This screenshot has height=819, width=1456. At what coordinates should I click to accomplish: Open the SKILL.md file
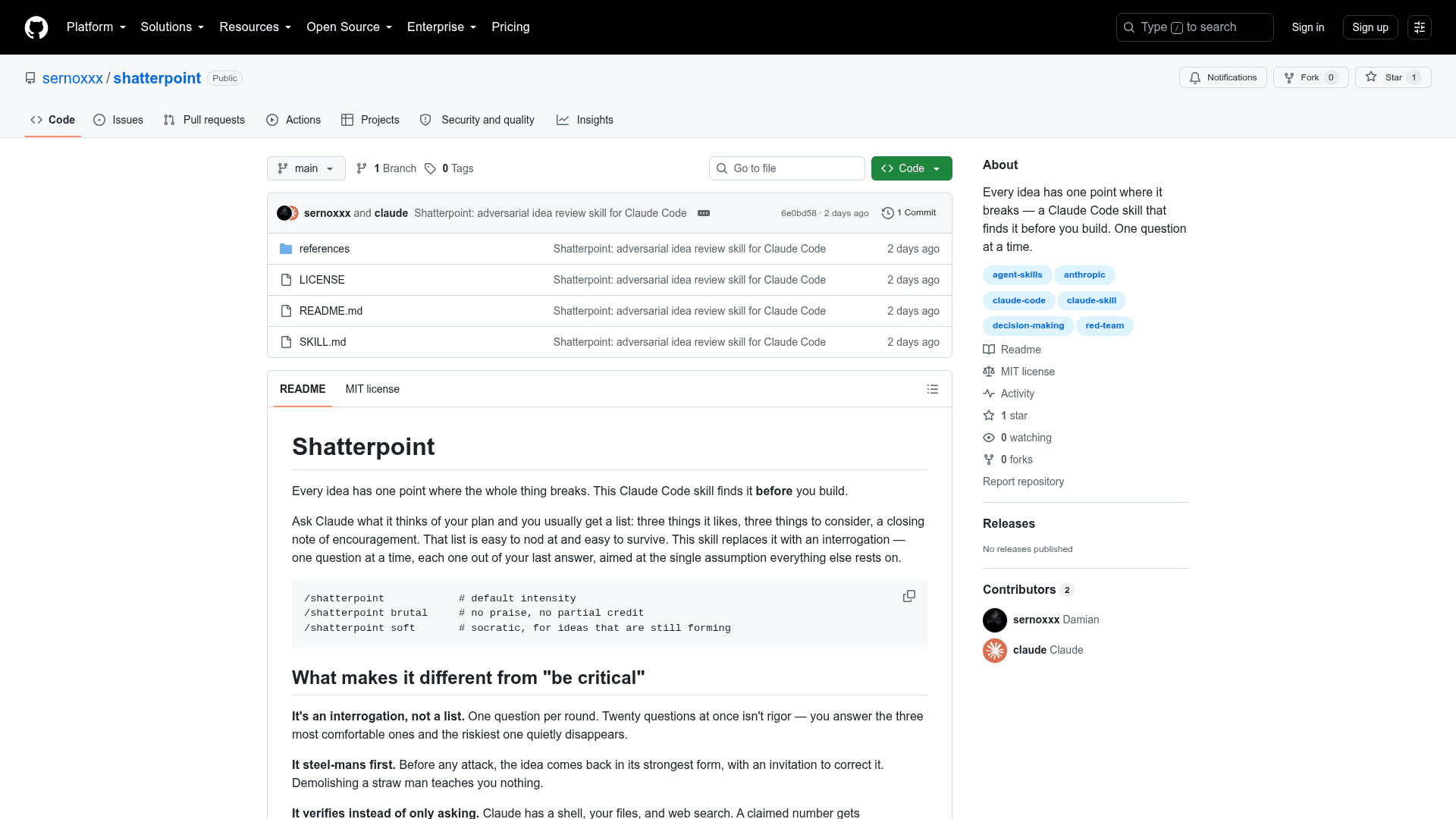point(322,342)
